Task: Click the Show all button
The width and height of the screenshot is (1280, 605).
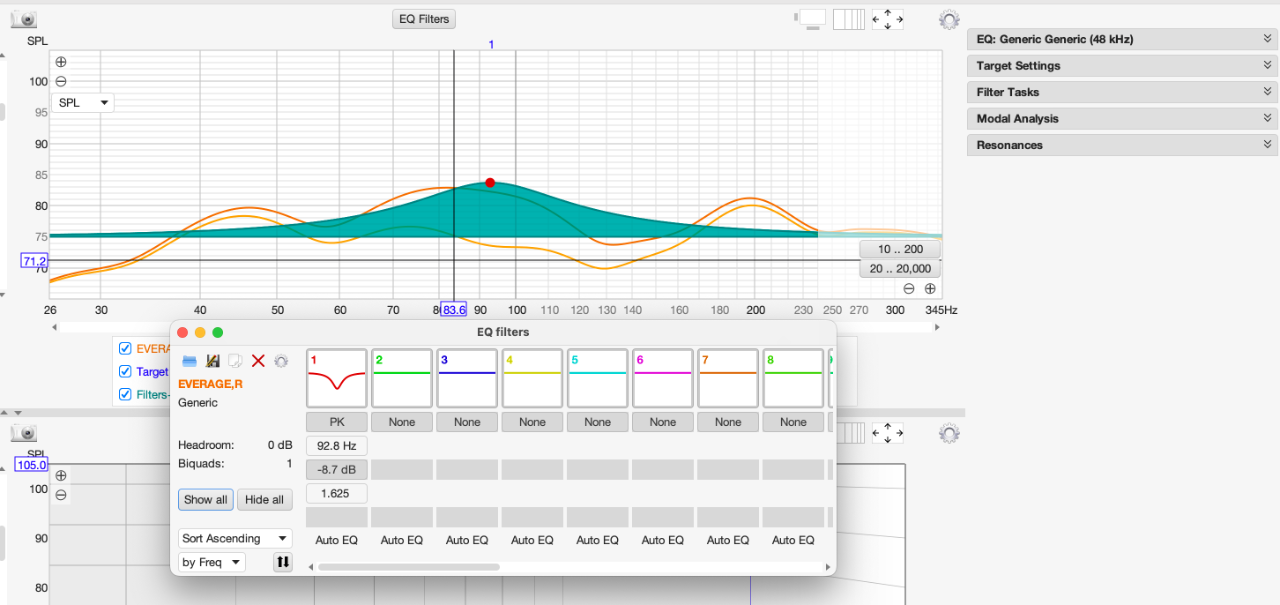Action: pyautogui.click(x=206, y=500)
